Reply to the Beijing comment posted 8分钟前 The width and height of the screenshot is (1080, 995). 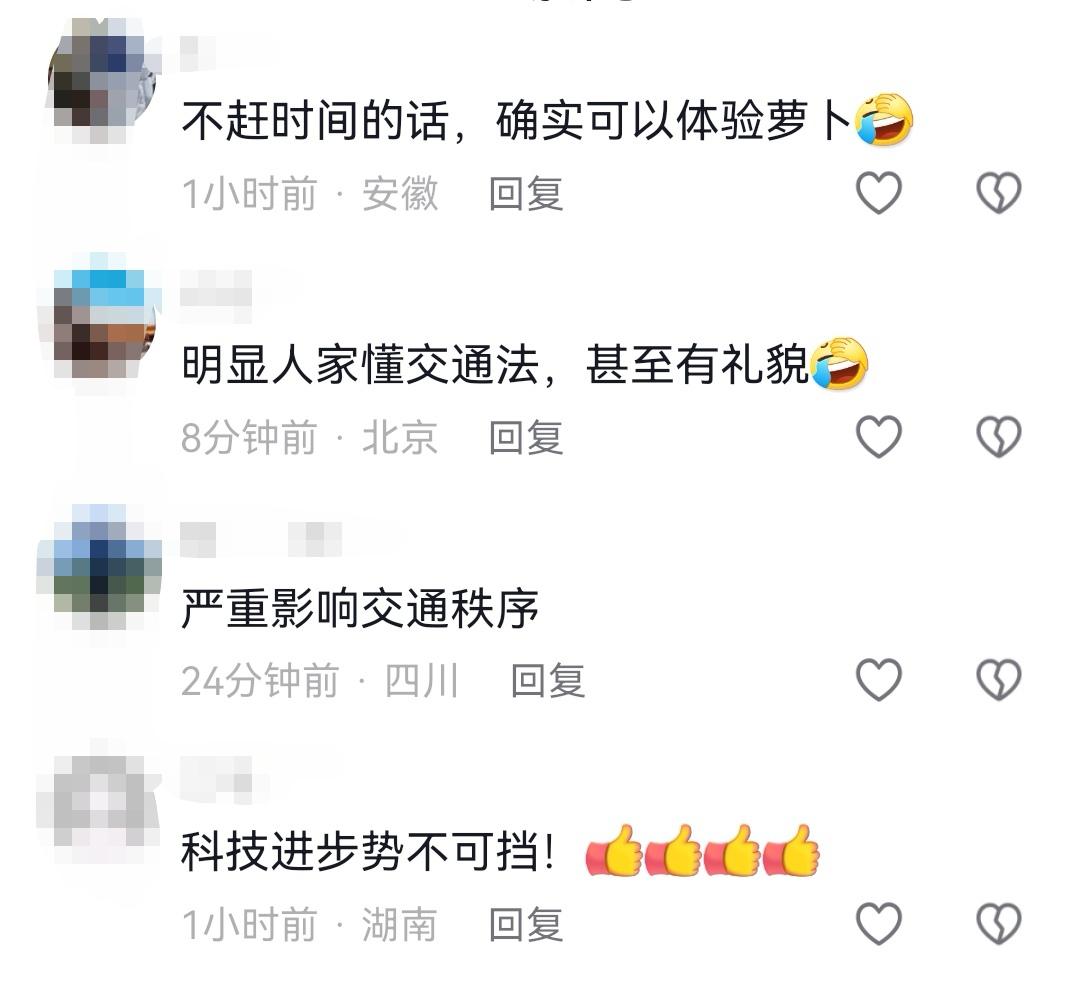point(526,437)
